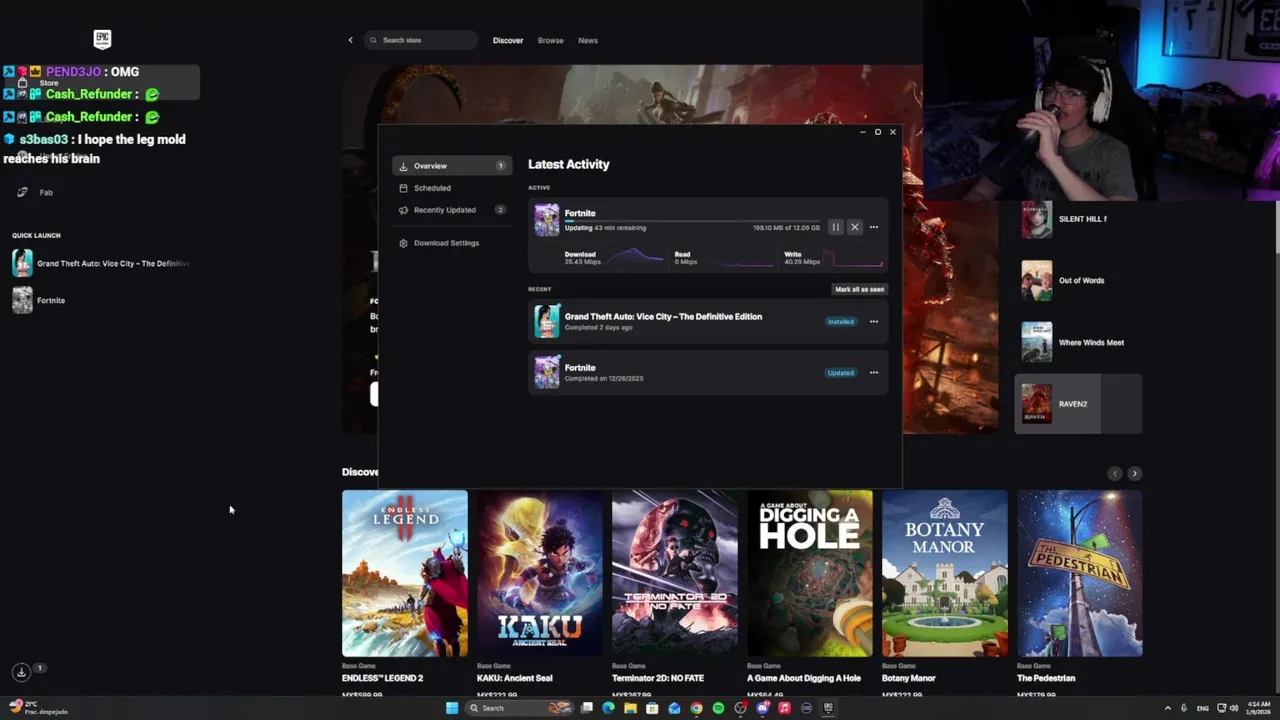1280x720 pixels.
Task: Open weather widget on taskbar
Action: [38, 708]
